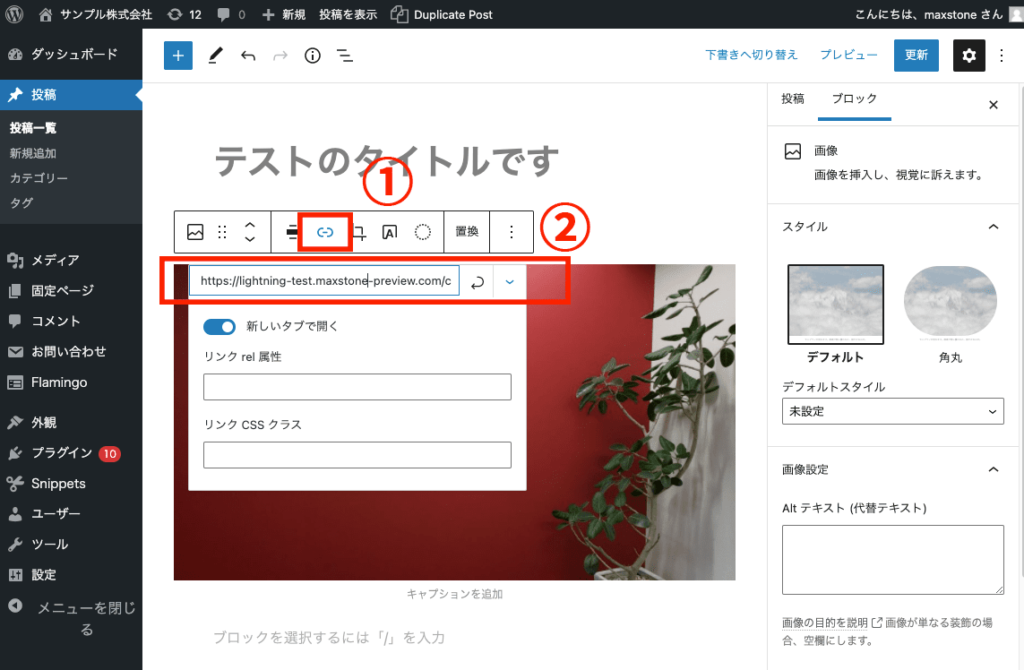Switch to the 投稿 tab in the settings sidebar
Image resolution: width=1024 pixels, height=670 pixels.
(x=793, y=100)
